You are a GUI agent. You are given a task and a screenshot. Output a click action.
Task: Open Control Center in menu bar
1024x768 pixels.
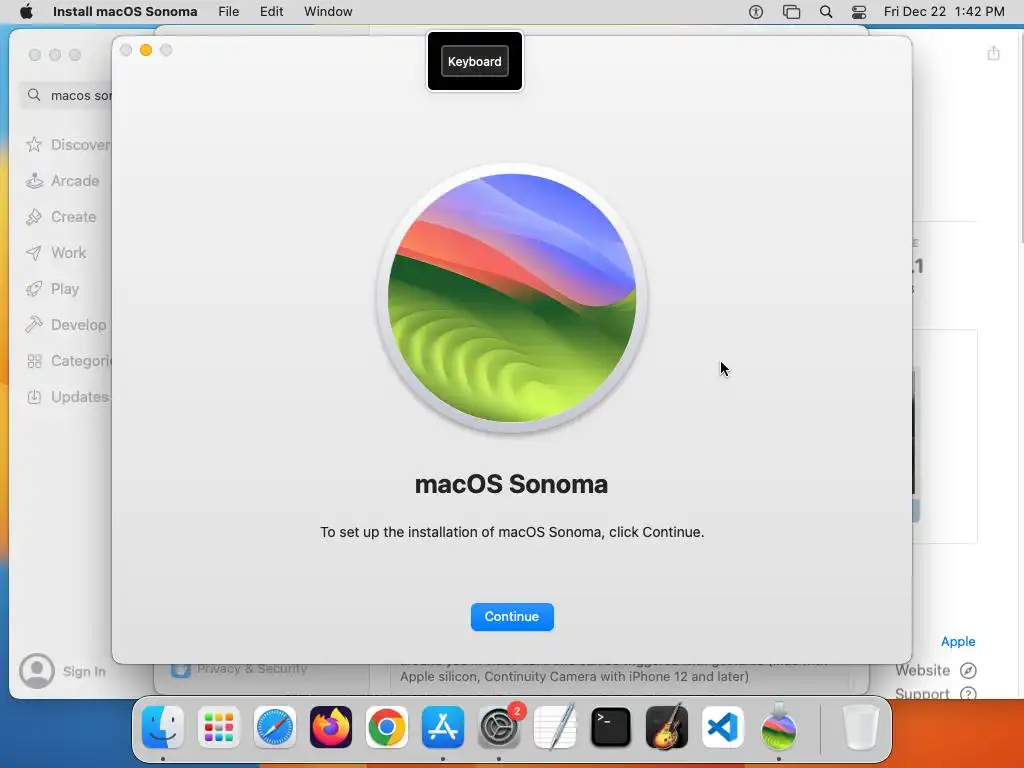[x=859, y=12]
